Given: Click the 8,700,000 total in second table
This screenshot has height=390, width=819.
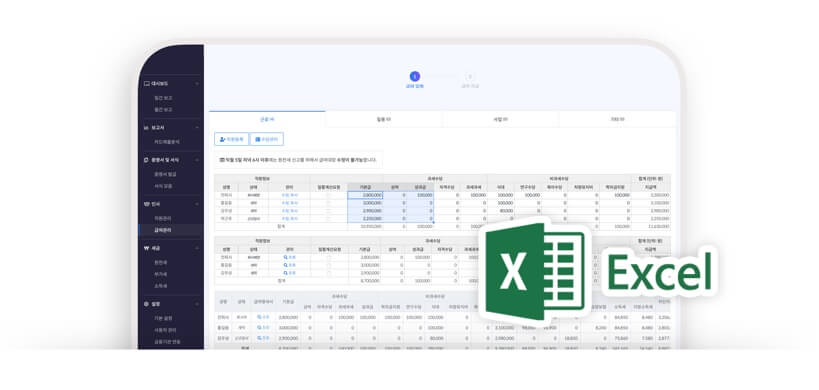Looking at the screenshot, I should pos(369,281).
